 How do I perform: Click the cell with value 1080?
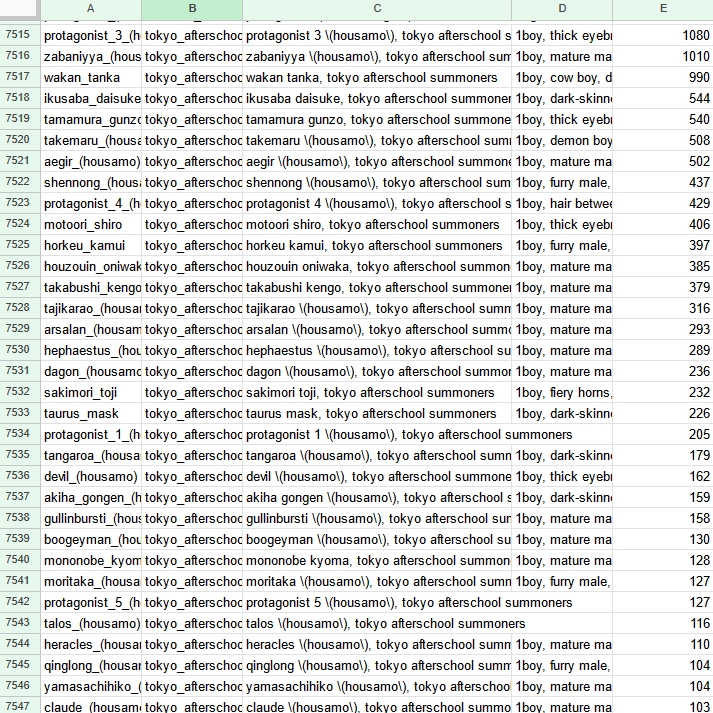[x=663, y=35]
